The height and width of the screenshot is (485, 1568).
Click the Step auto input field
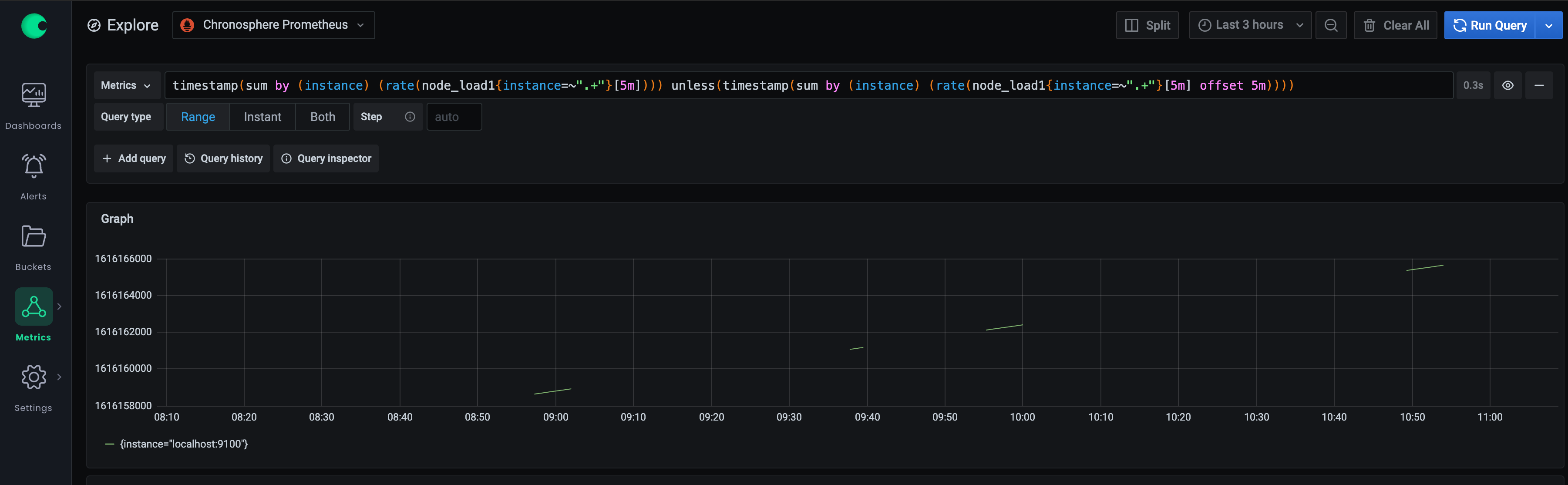454,117
